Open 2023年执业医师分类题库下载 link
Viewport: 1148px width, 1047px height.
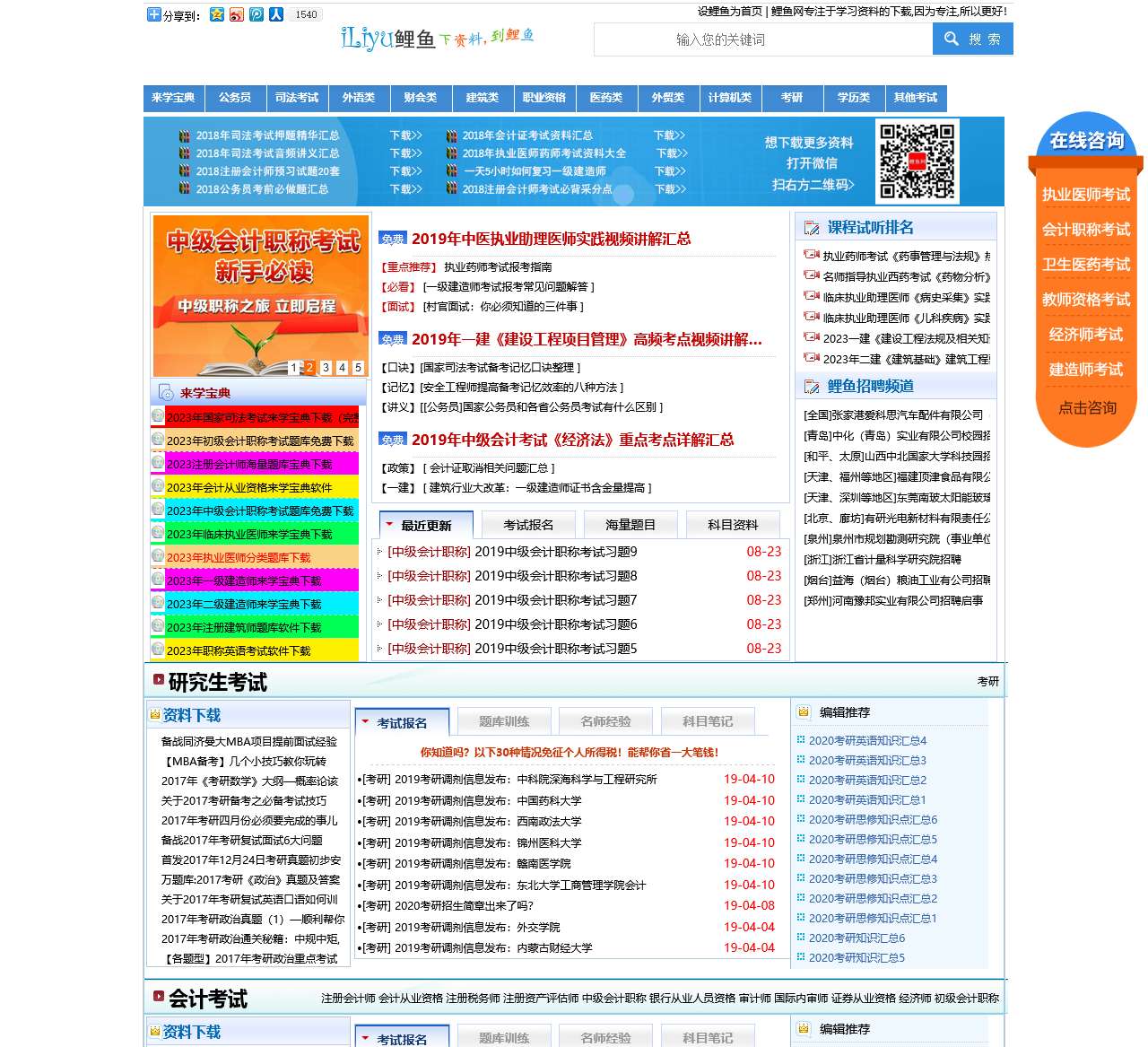click(x=239, y=557)
